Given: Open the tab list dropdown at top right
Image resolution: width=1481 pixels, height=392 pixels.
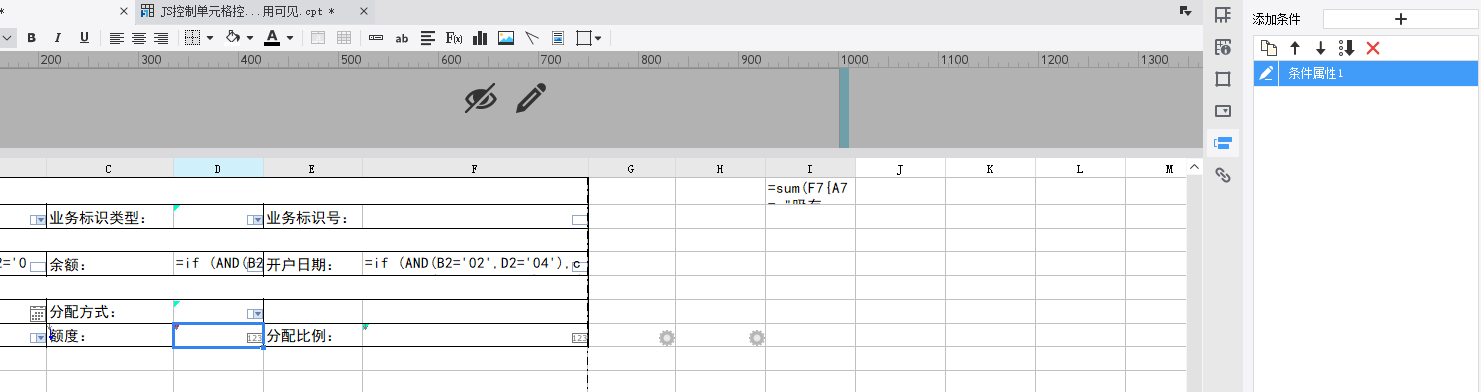Looking at the screenshot, I should [1186, 10].
